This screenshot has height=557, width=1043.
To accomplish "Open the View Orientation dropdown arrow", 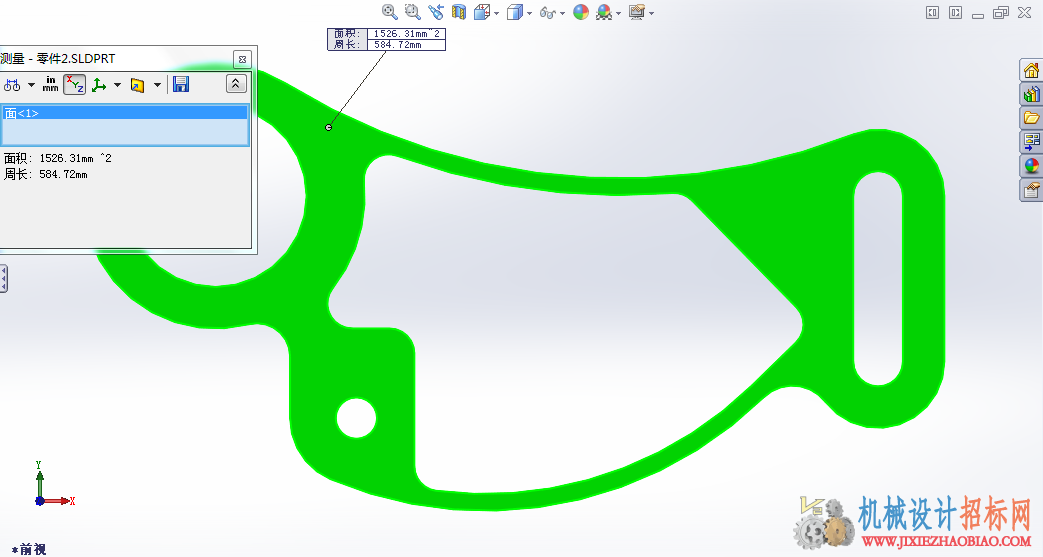I will click(496, 13).
